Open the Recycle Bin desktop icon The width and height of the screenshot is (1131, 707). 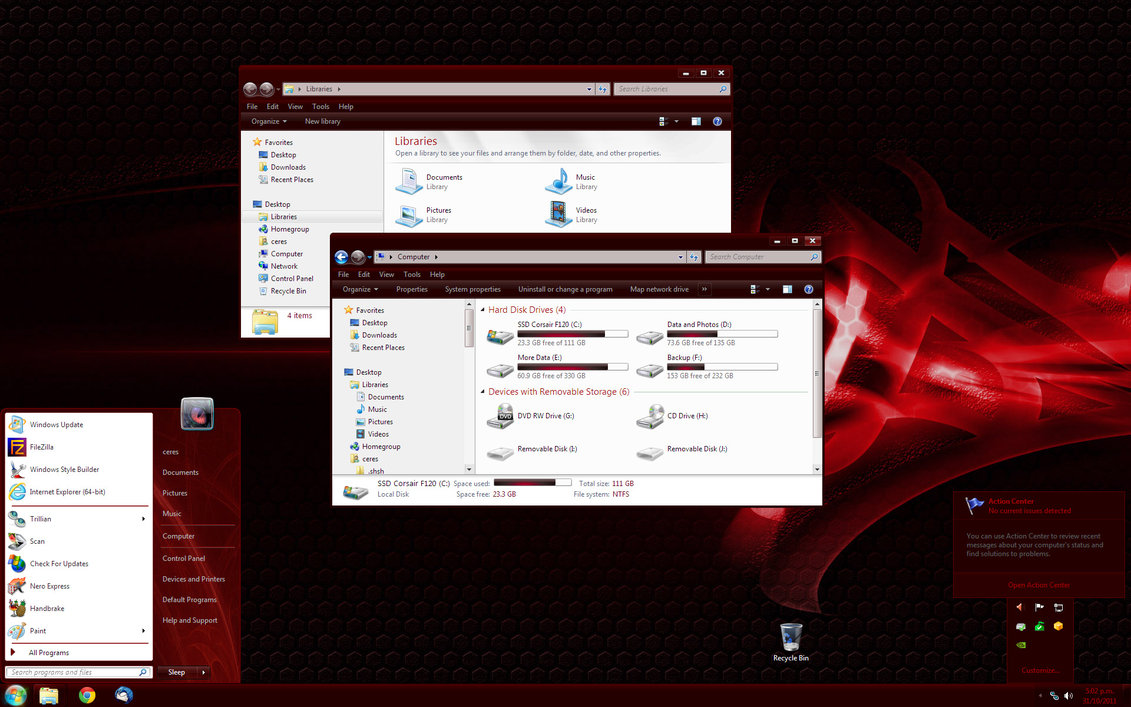click(x=790, y=638)
